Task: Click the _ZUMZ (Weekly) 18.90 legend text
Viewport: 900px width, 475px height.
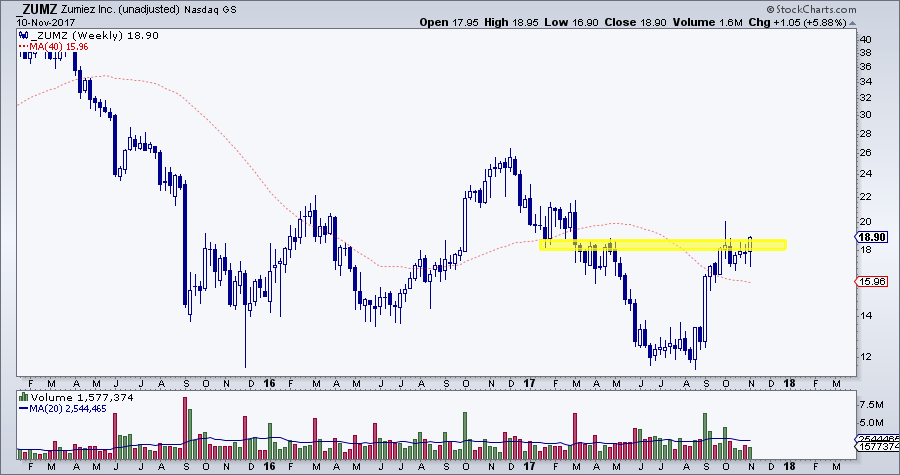Action: (x=94, y=36)
